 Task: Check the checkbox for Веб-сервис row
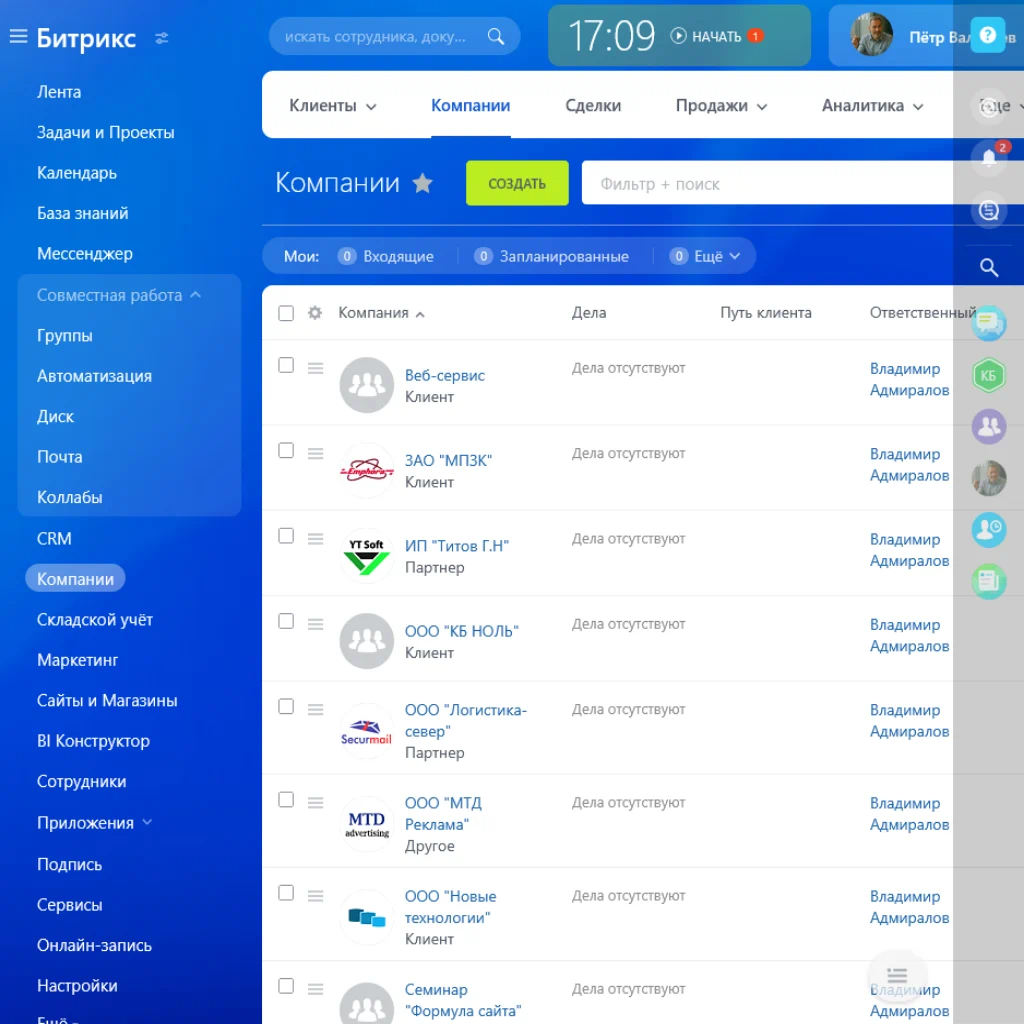(x=286, y=366)
